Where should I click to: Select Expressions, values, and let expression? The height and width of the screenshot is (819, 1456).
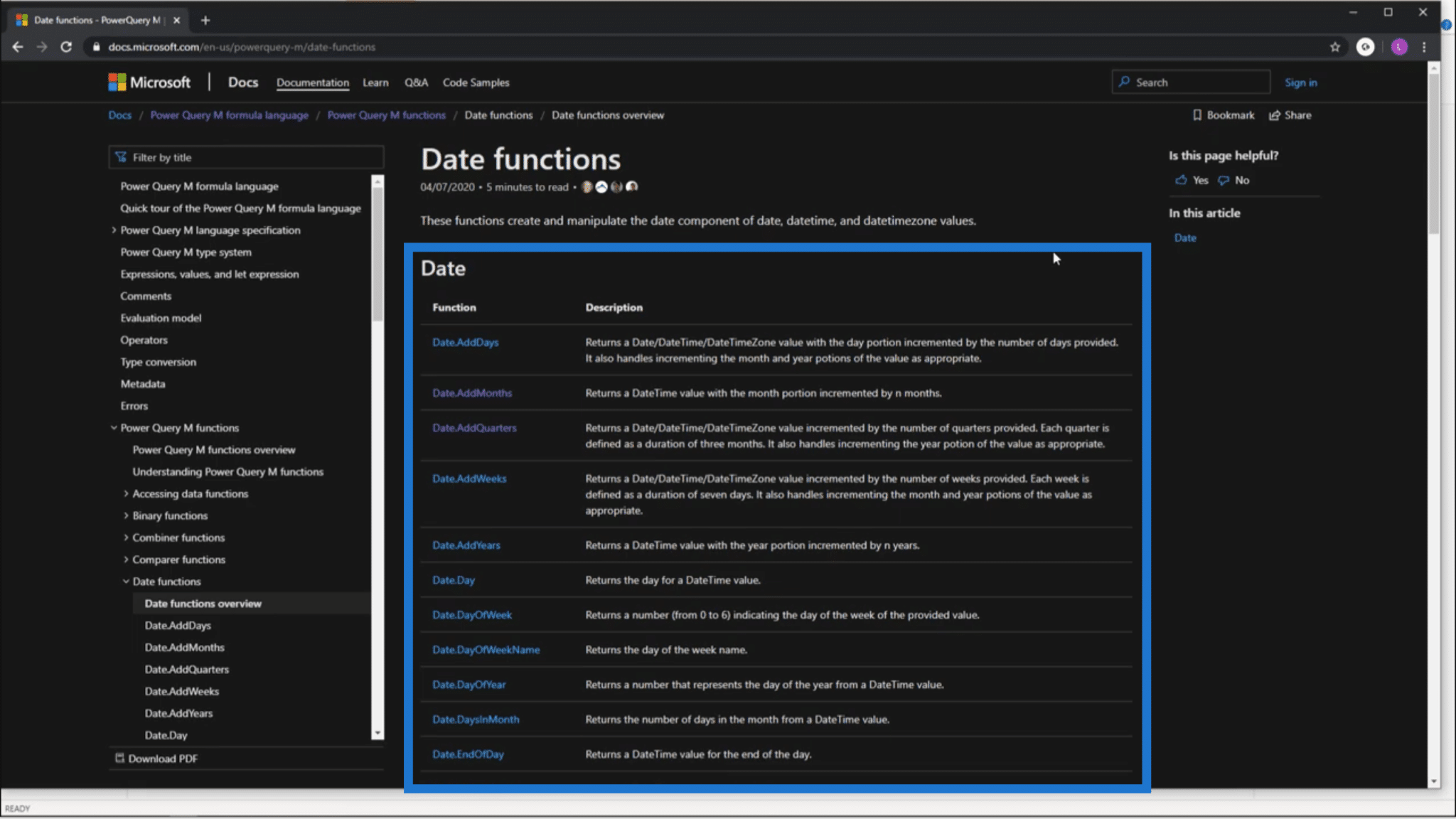click(209, 274)
